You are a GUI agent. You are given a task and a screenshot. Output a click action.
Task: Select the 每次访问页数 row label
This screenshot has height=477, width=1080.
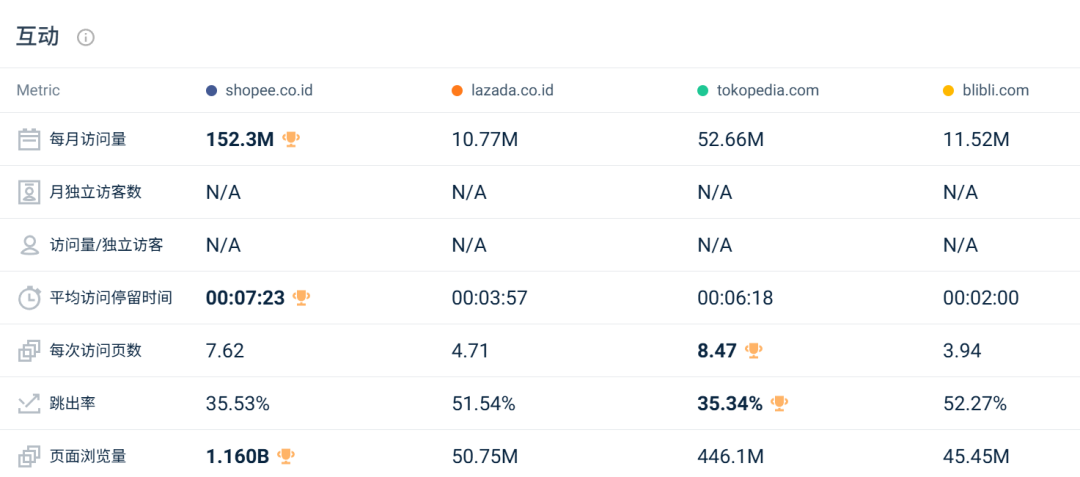click(x=96, y=350)
